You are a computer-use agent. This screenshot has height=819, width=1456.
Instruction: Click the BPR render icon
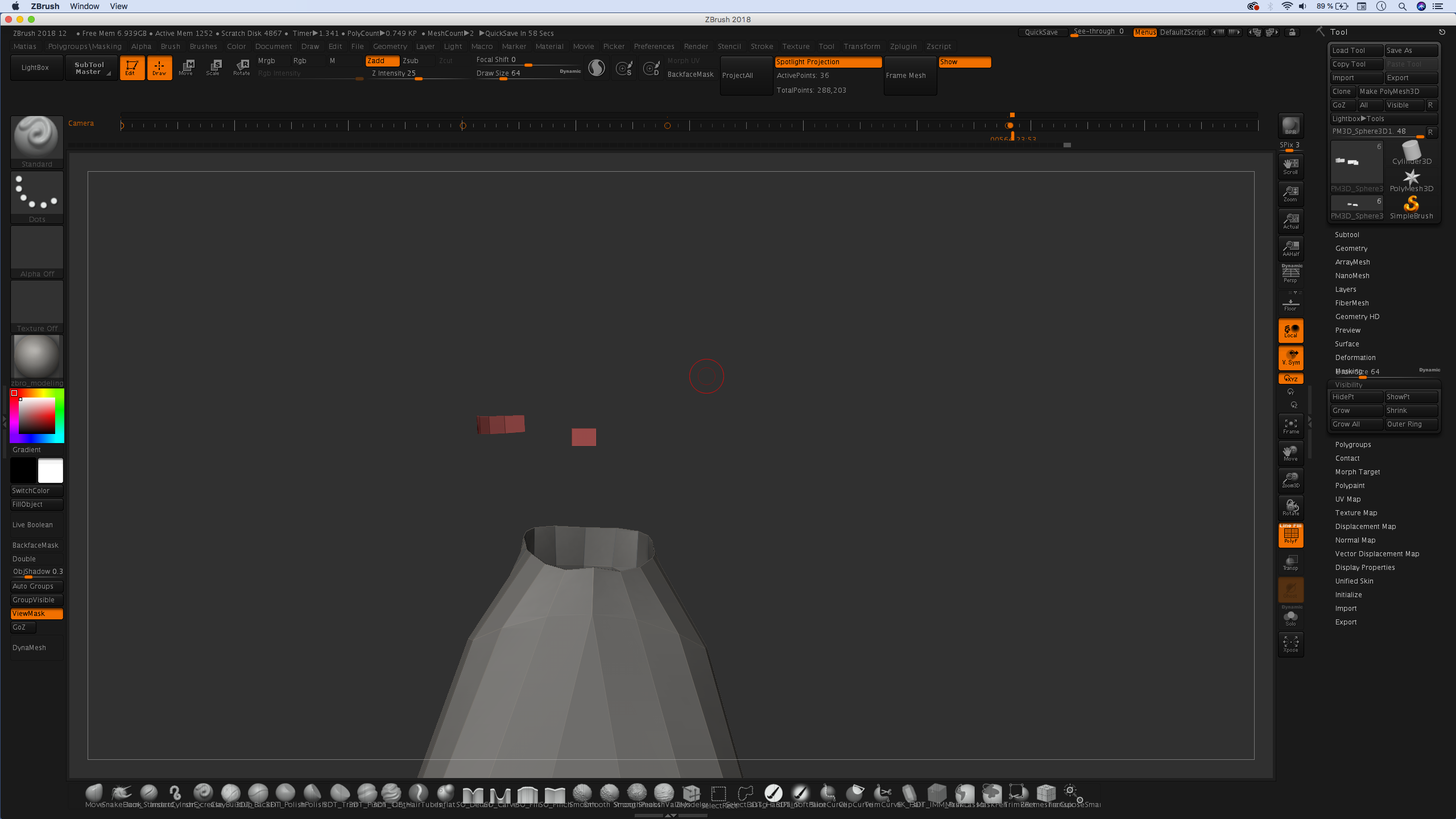1290,126
